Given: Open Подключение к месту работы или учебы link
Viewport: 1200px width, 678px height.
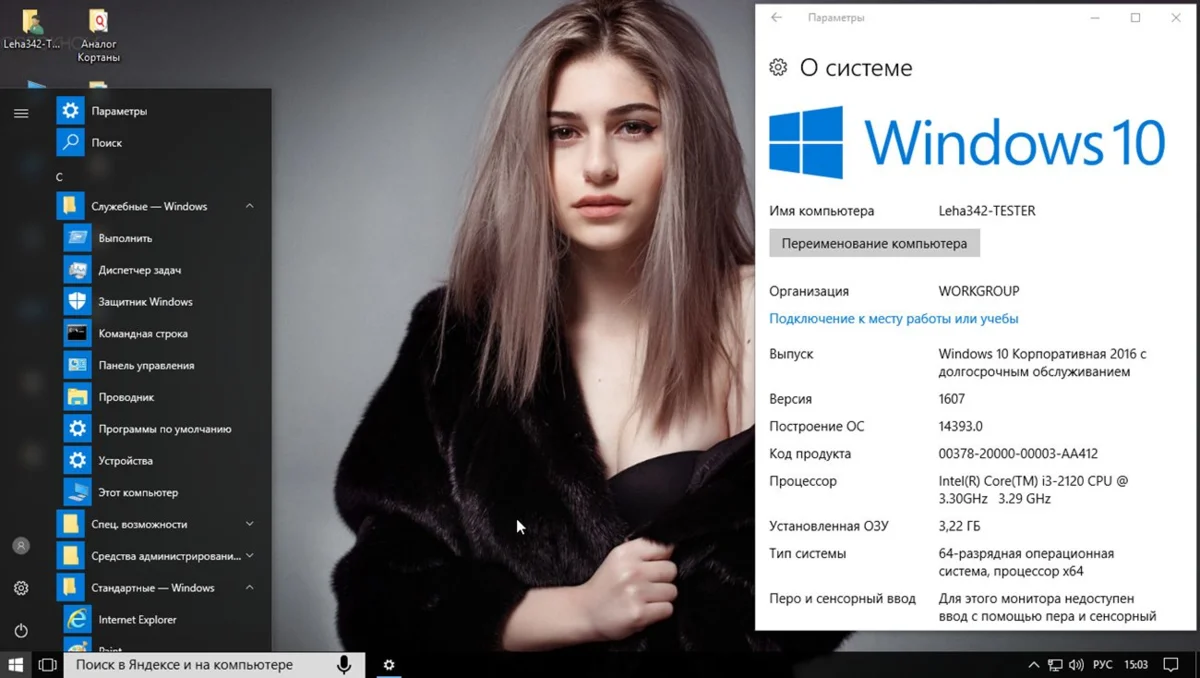Looking at the screenshot, I should 893,319.
